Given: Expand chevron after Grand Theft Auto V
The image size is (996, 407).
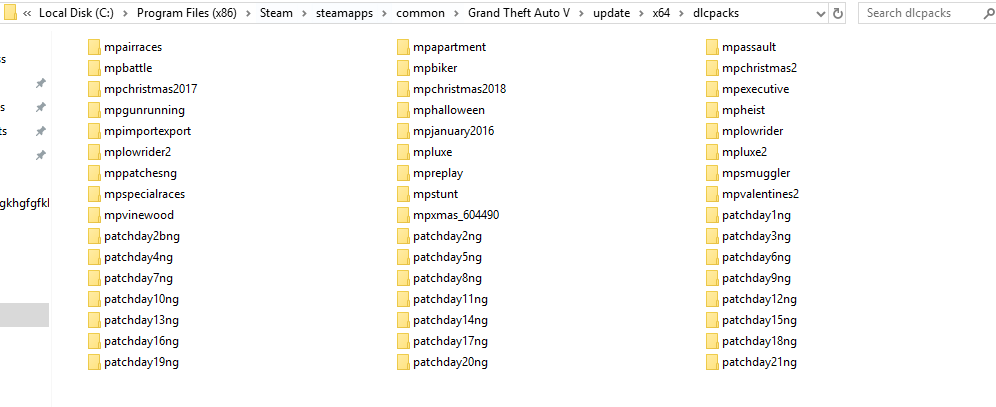Looking at the screenshot, I should 581,13.
